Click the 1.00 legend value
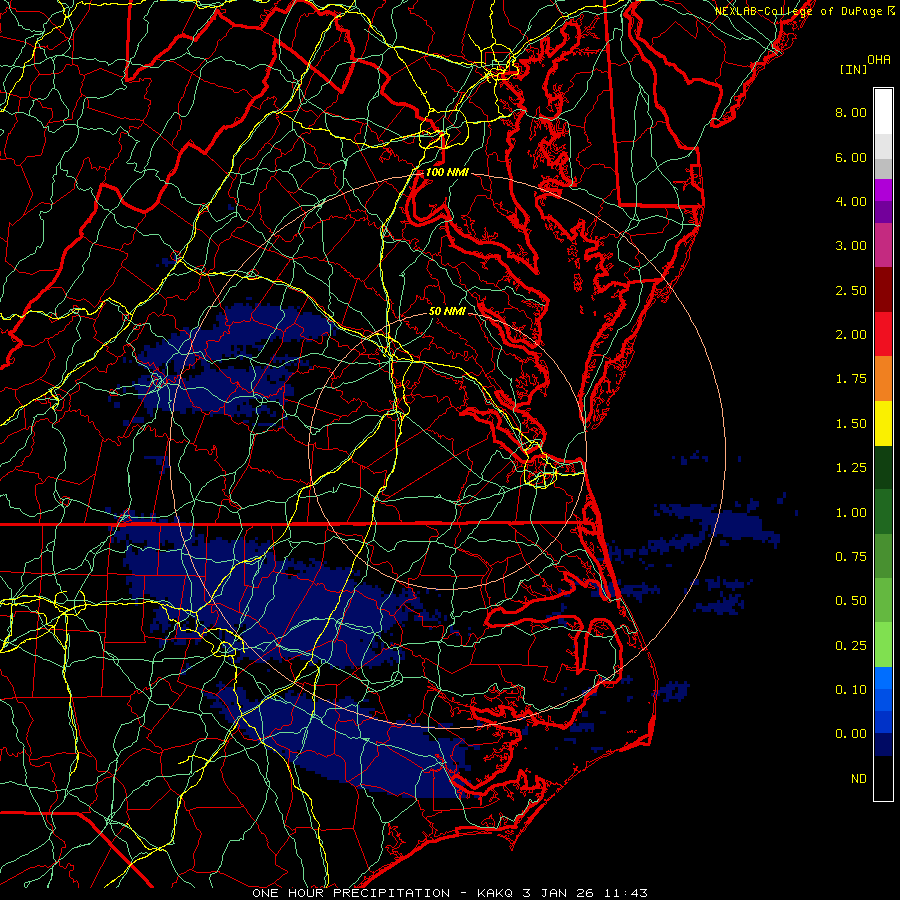Viewport: 900px width, 900px height. coord(851,513)
